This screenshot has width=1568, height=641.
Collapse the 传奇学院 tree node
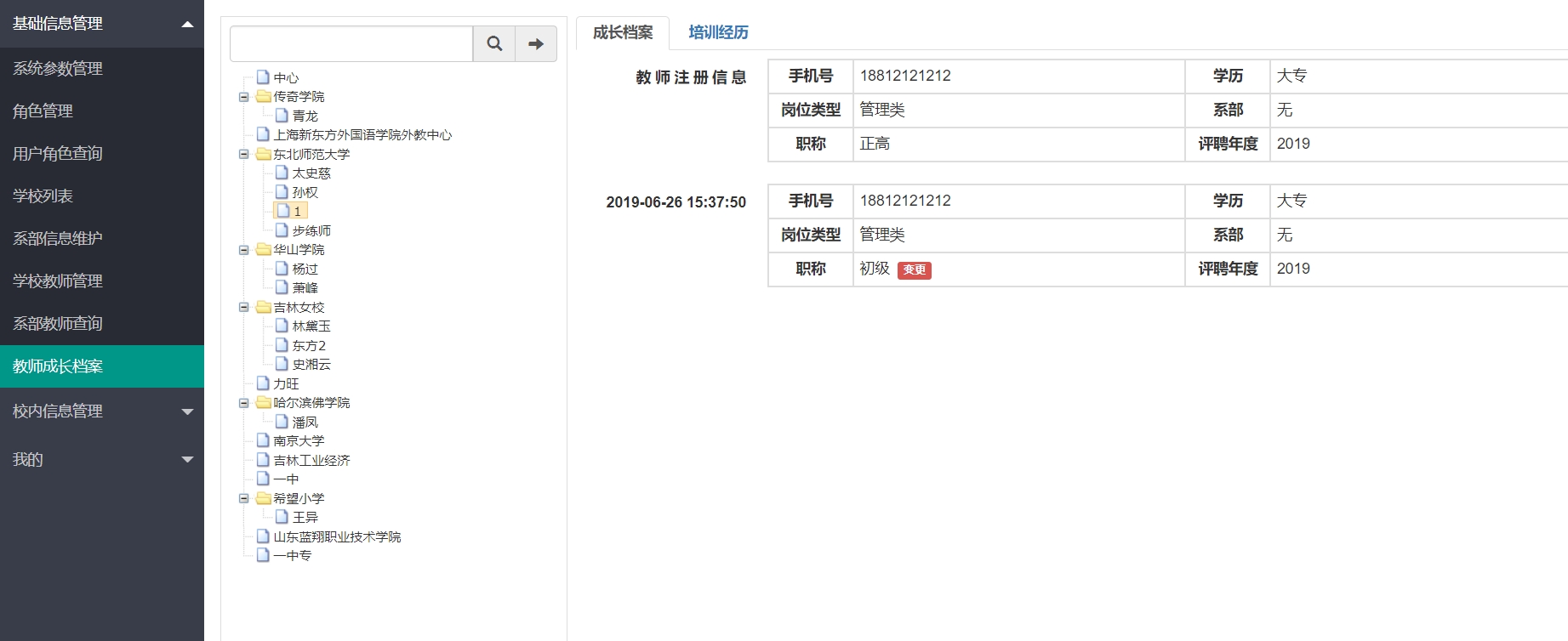[x=244, y=97]
